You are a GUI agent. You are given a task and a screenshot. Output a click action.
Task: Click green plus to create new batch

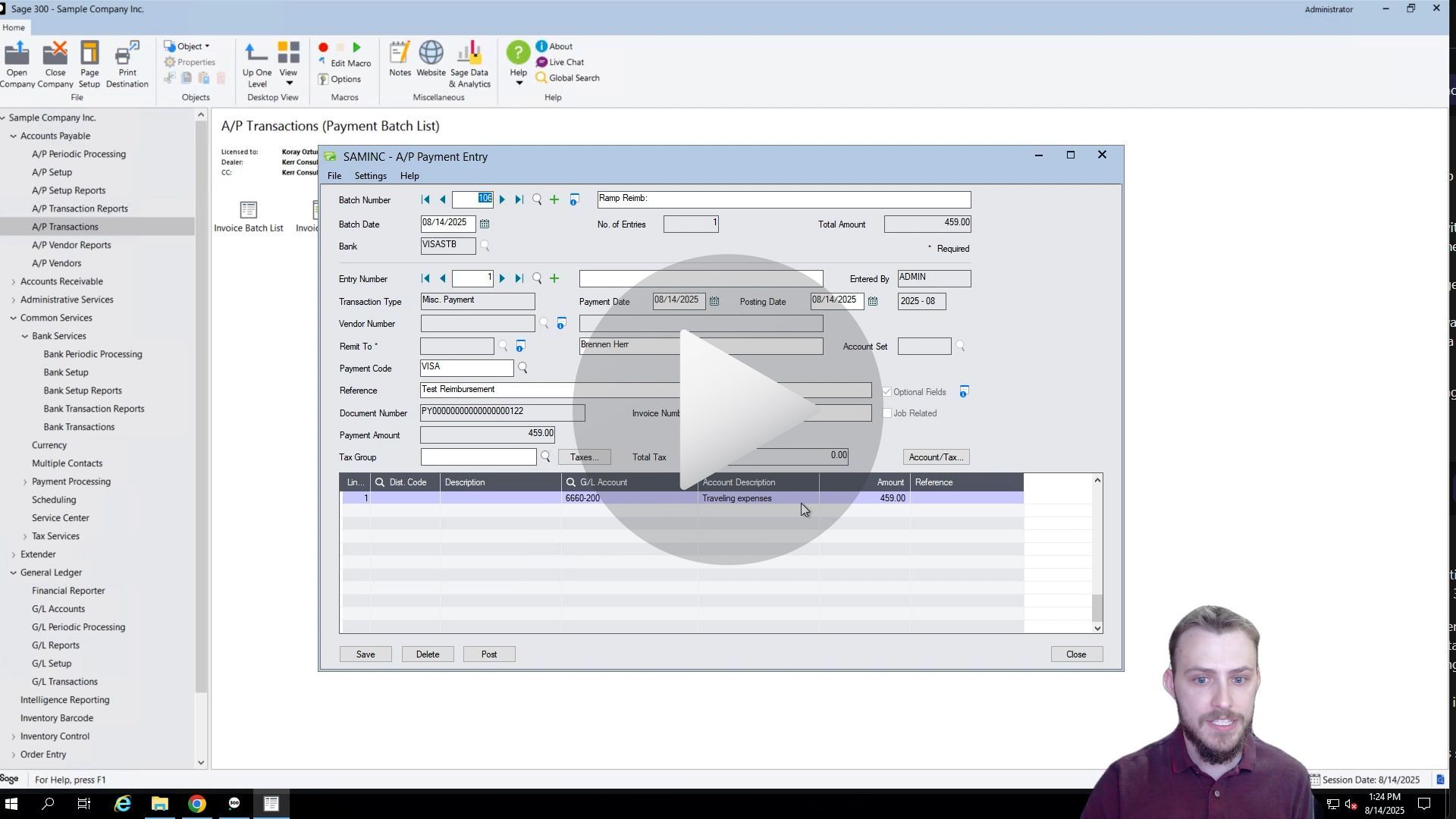[x=554, y=200]
